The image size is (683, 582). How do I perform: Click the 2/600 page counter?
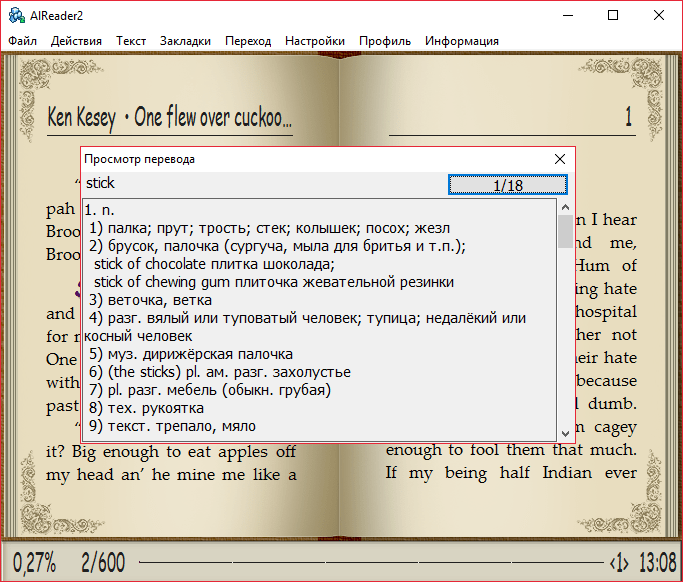tap(103, 562)
